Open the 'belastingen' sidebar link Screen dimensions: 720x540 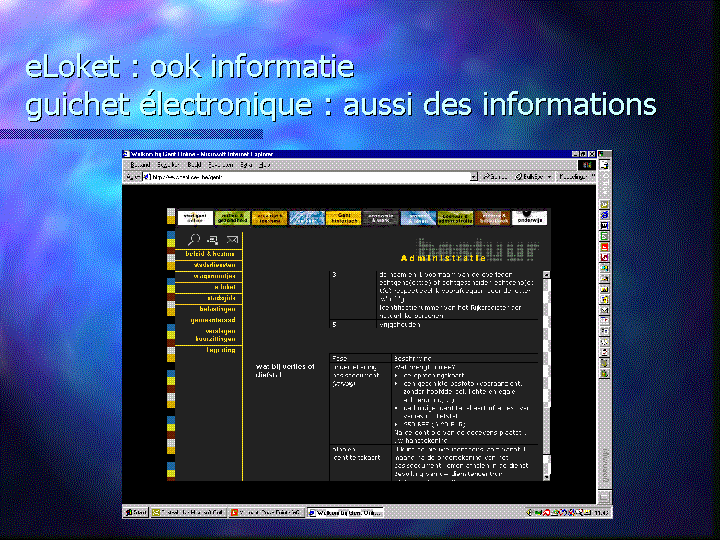click(x=219, y=309)
